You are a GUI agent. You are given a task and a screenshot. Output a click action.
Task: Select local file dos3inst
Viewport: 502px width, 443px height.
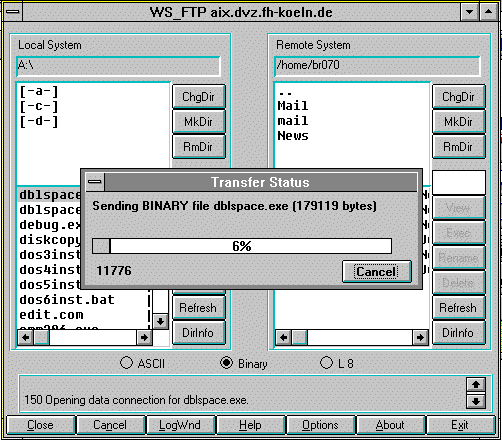50,255
